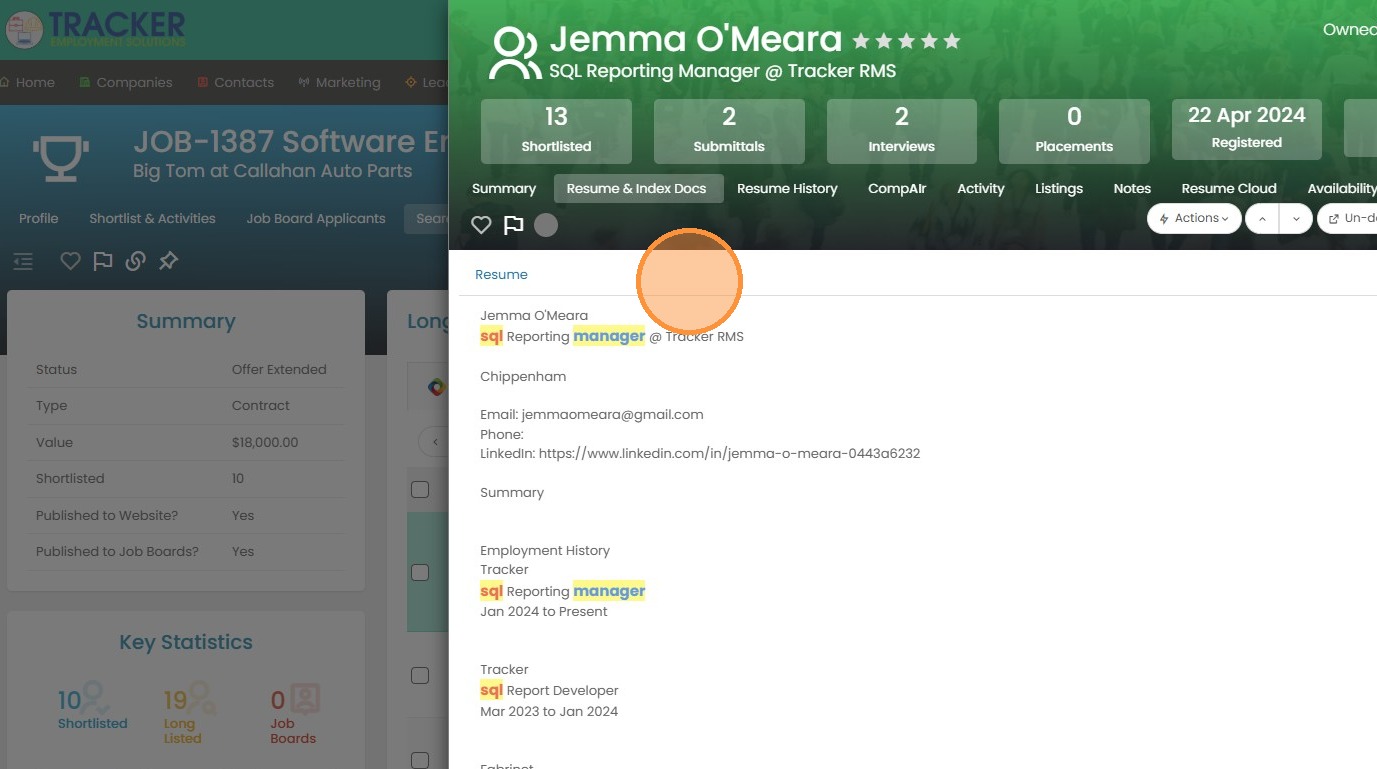The image size is (1377, 769).
Task: Click the 'Offer Extended' status value
Action: pyautogui.click(x=279, y=369)
